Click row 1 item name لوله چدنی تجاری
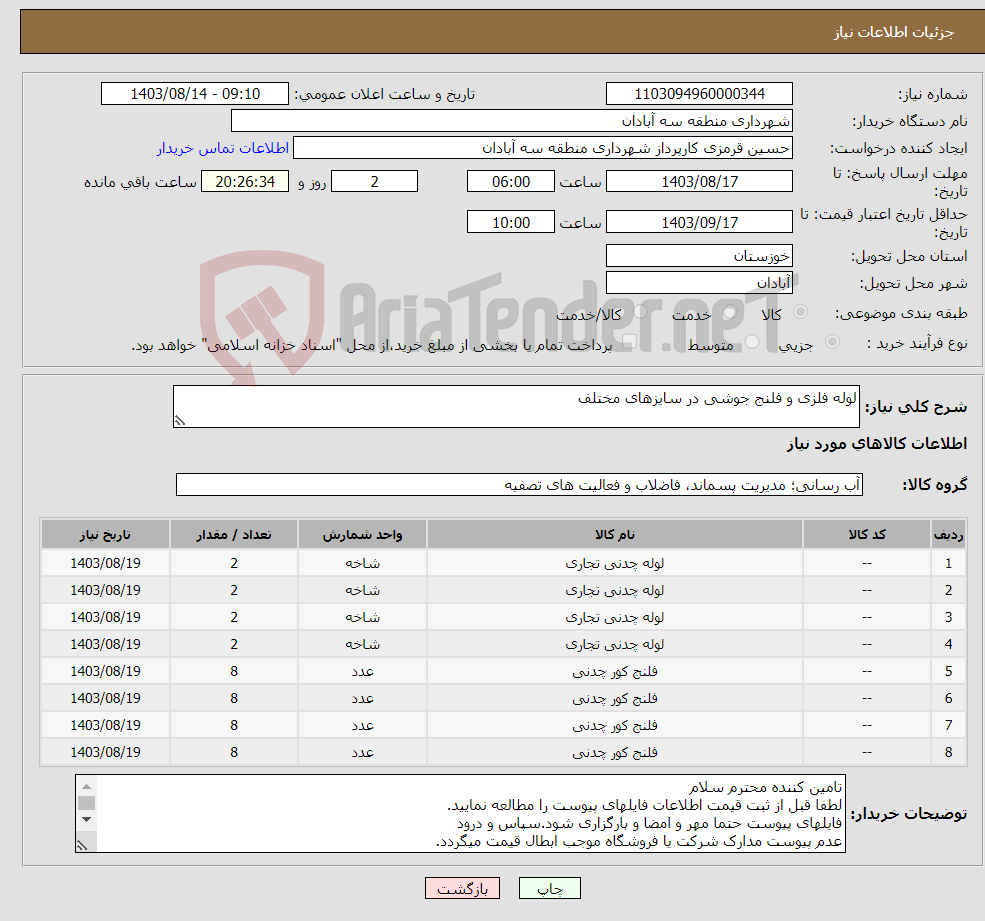 (614, 563)
